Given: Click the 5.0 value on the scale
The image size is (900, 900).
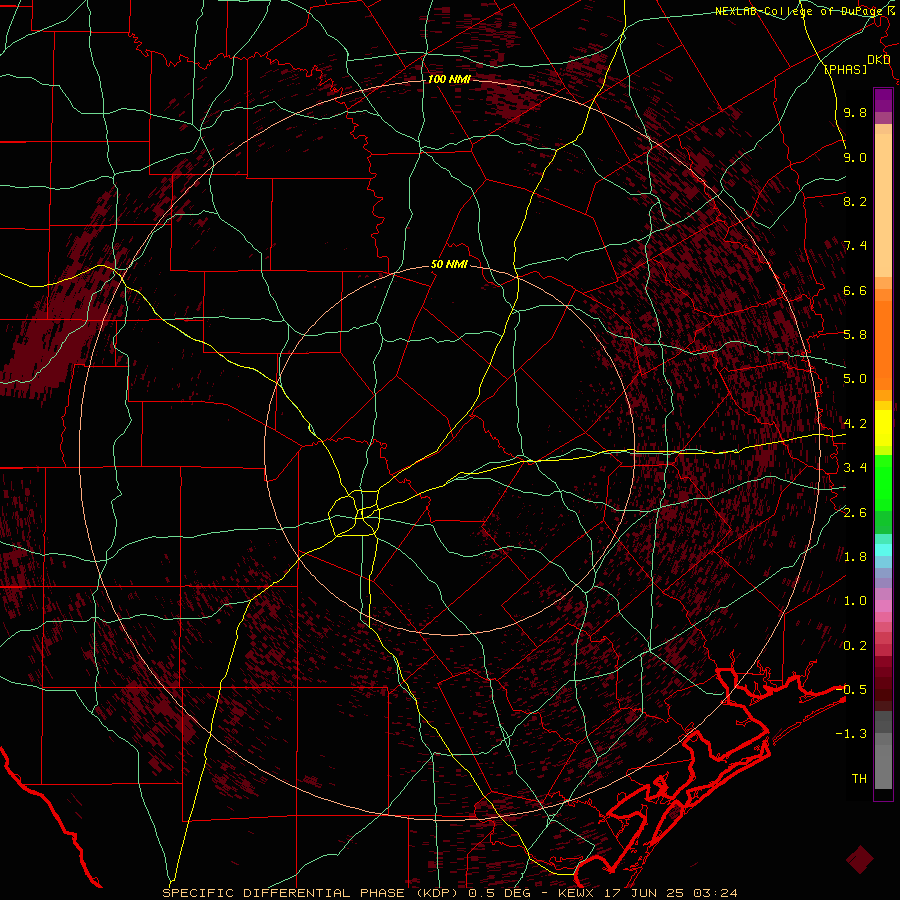Looking at the screenshot, I should [855, 379].
